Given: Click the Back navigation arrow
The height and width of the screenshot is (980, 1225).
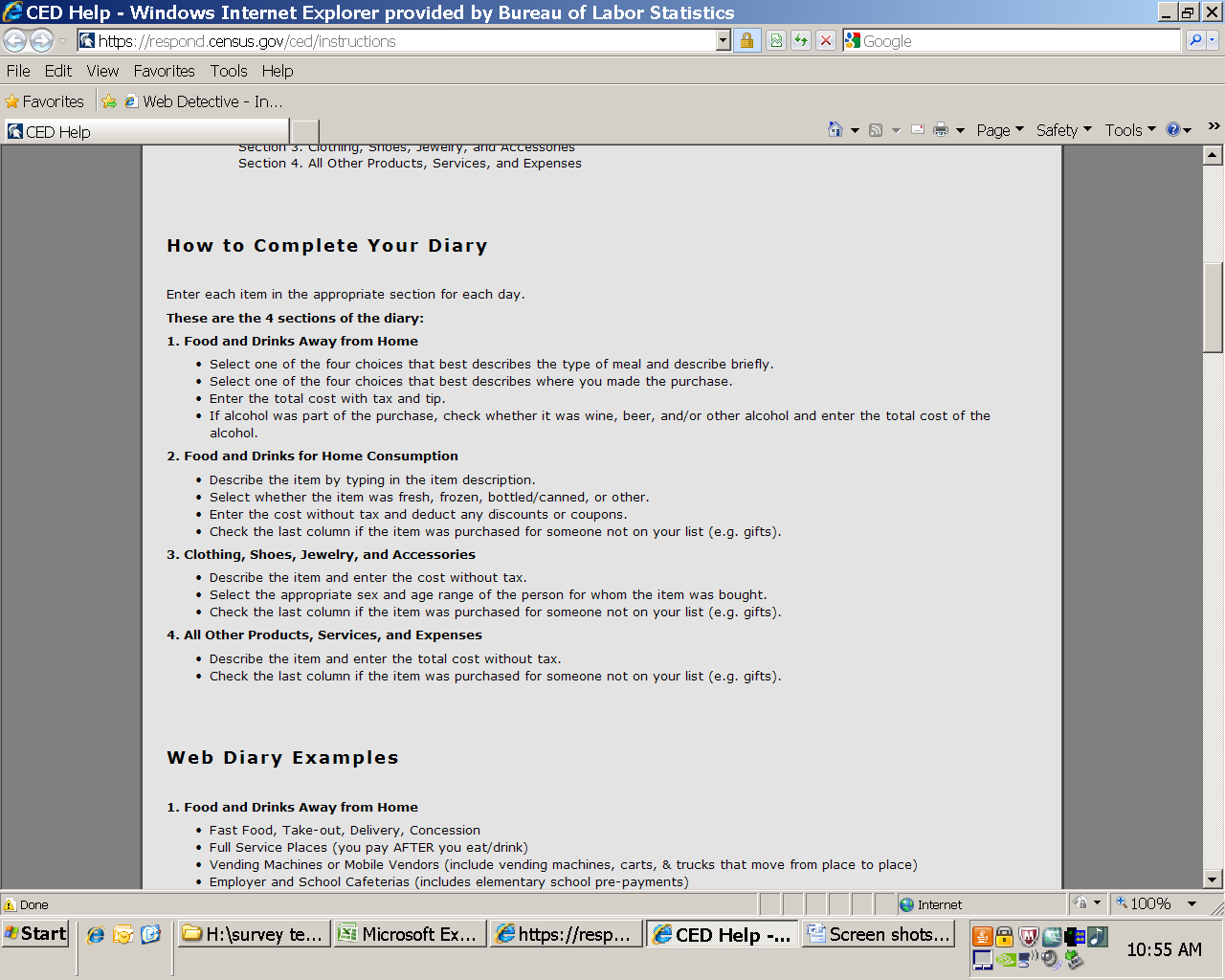Looking at the screenshot, I should point(15,40).
